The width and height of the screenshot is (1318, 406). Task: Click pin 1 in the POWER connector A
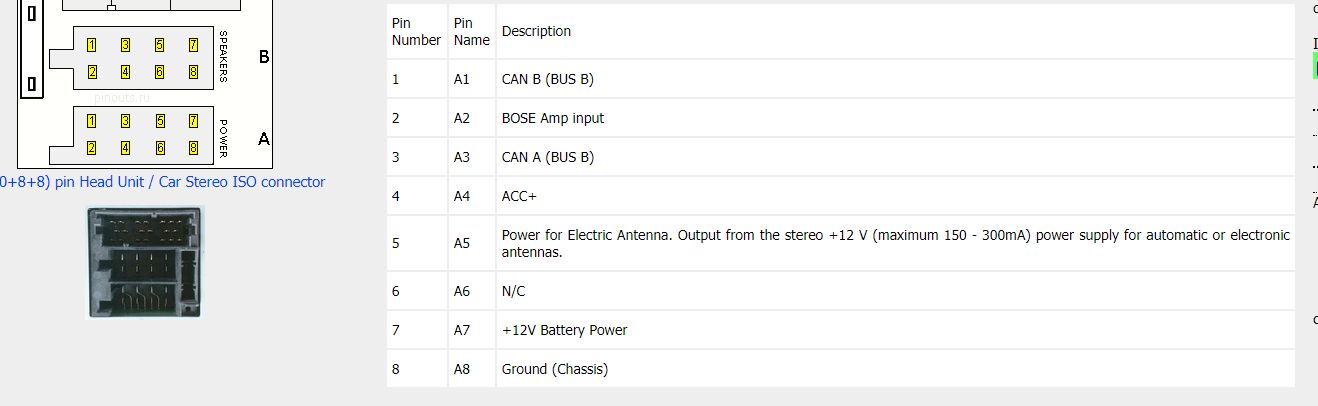click(x=92, y=121)
